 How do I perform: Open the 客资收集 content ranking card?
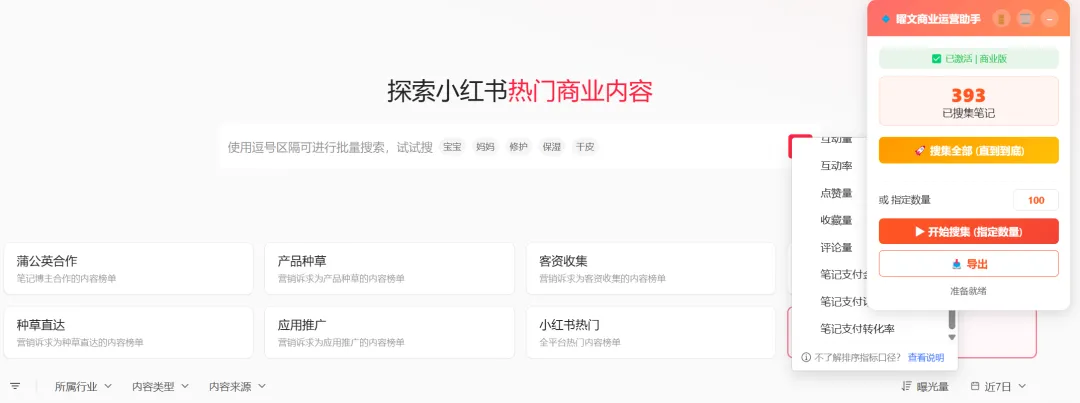coord(651,269)
